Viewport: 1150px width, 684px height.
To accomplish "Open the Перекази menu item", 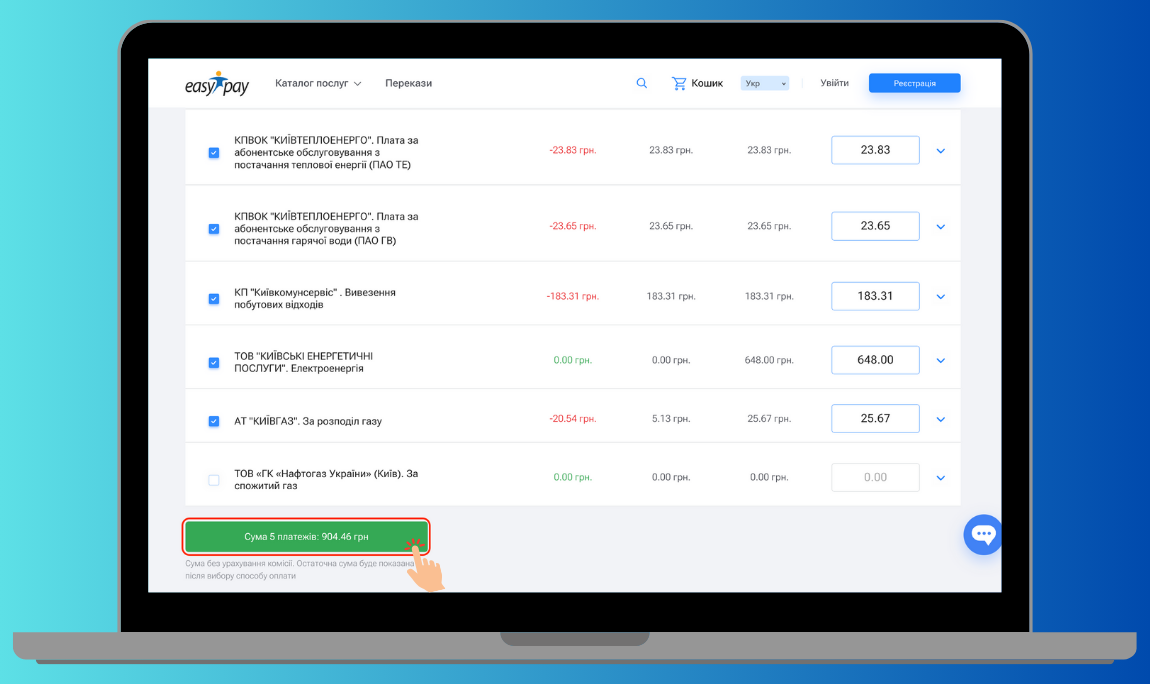I will [x=408, y=83].
